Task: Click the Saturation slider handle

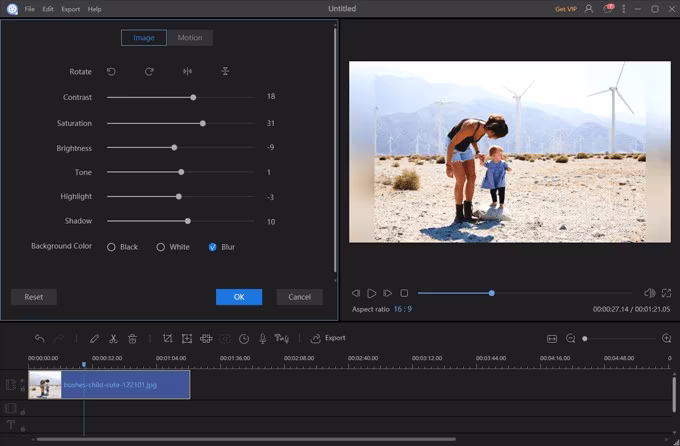Action: pyautogui.click(x=202, y=123)
